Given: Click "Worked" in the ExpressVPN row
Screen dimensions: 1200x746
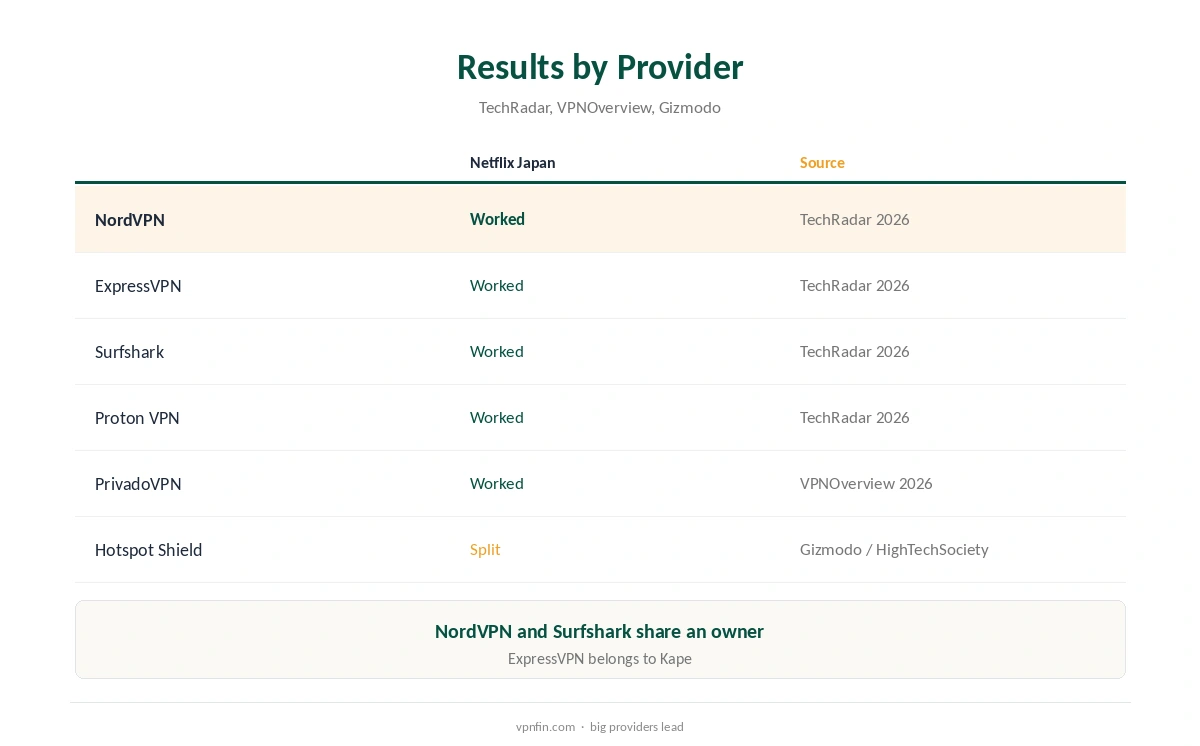Looking at the screenshot, I should pos(497,285).
